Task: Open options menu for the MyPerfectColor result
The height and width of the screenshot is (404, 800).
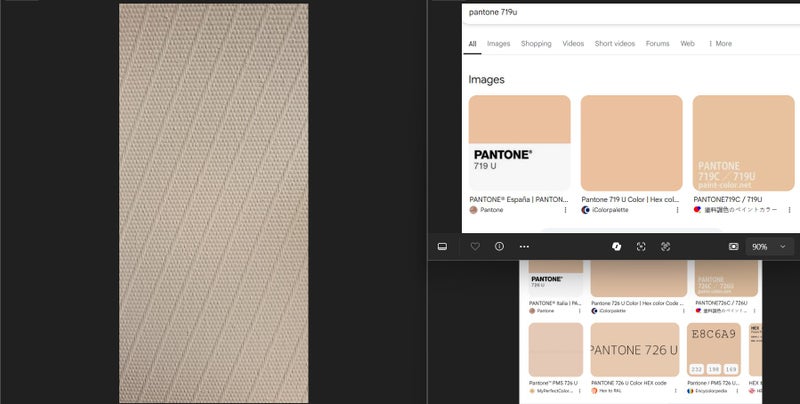Action: [580, 391]
